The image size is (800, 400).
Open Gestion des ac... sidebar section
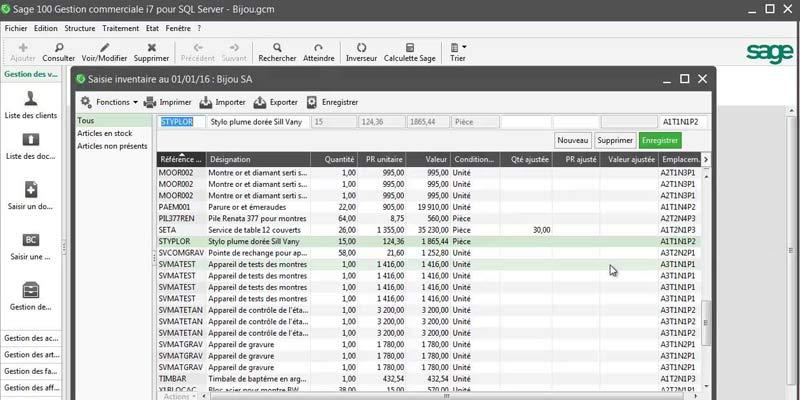[x=31, y=338]
